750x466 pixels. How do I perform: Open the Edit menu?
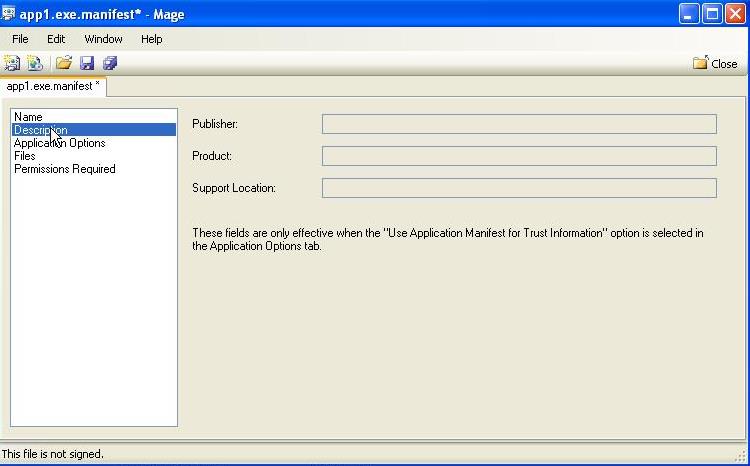pyautogui.click(x=56, y=39)
